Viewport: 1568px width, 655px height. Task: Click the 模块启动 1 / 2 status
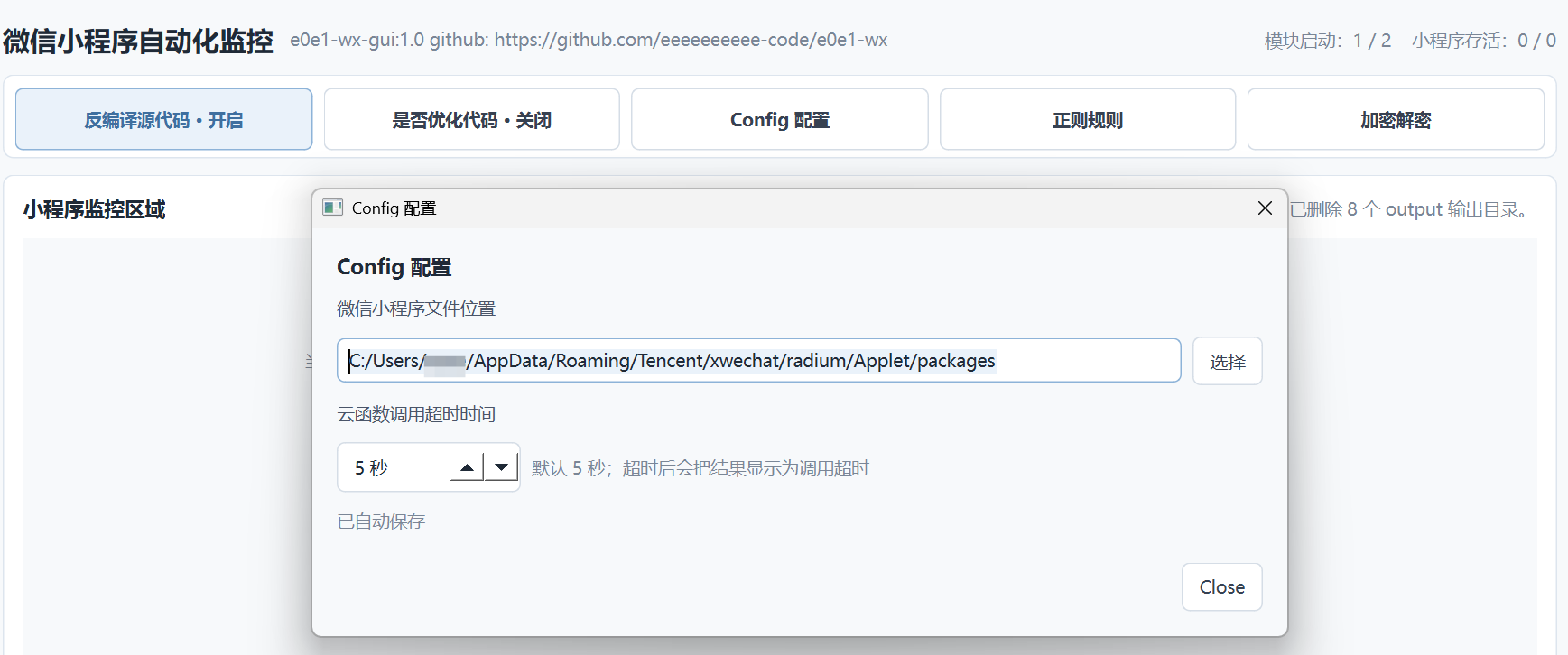[x=1327, y=41]
